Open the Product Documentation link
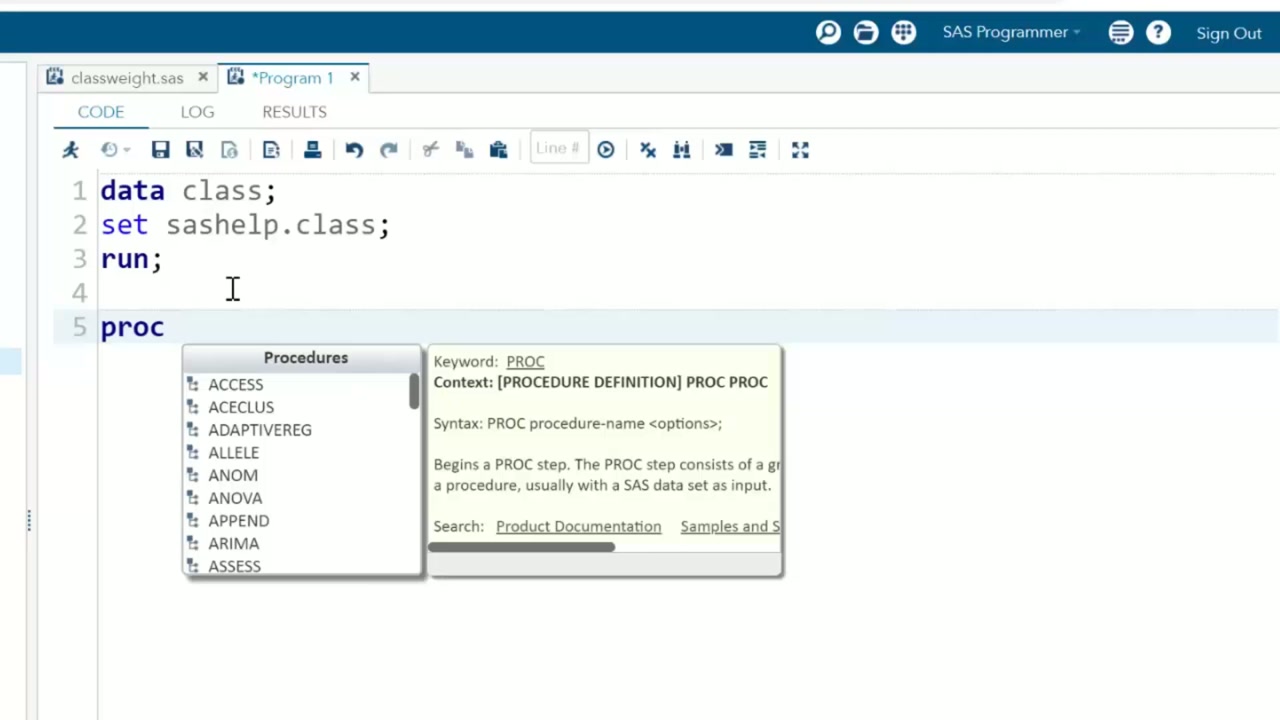The height and width of the screenshot is (720, 1280). 578,526
